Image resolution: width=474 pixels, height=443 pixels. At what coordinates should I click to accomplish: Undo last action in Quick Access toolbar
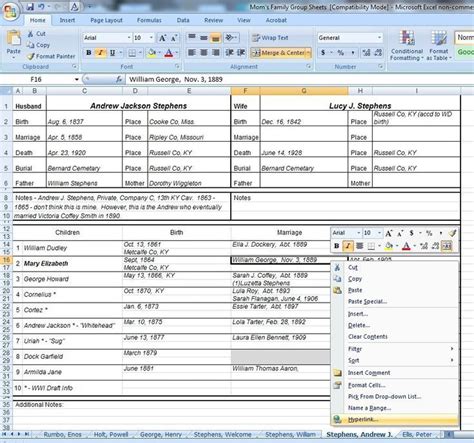tap(42, 6)
